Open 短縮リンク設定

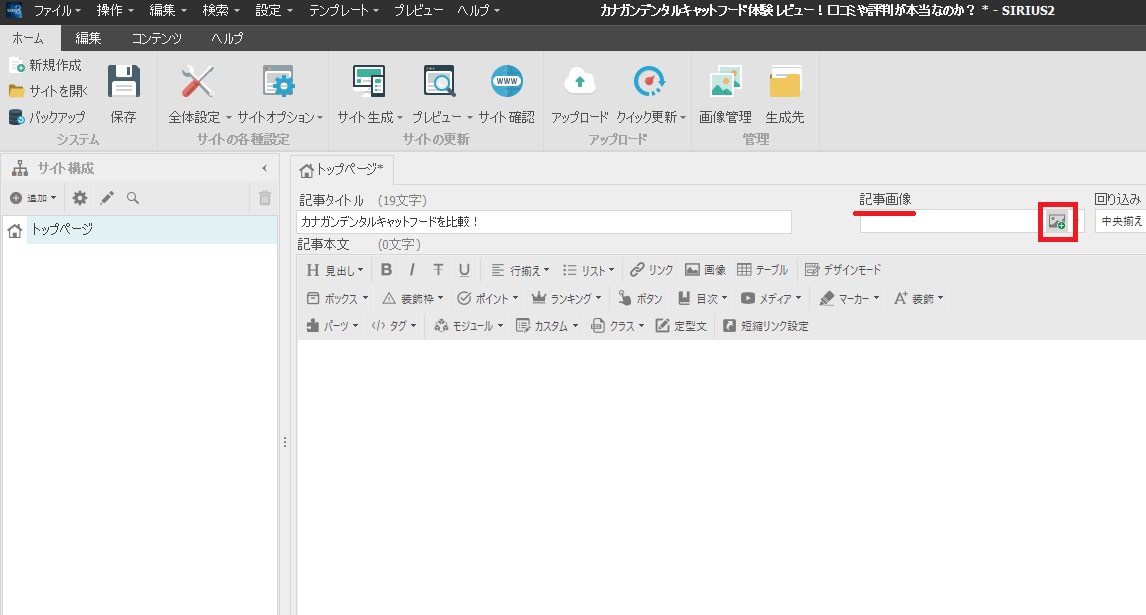[x=766, y=326]
